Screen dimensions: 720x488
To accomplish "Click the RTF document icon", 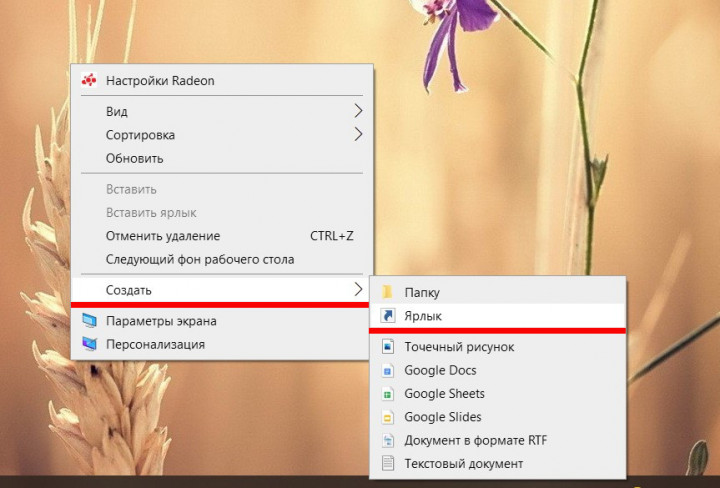I will click(x=388, y=441).
